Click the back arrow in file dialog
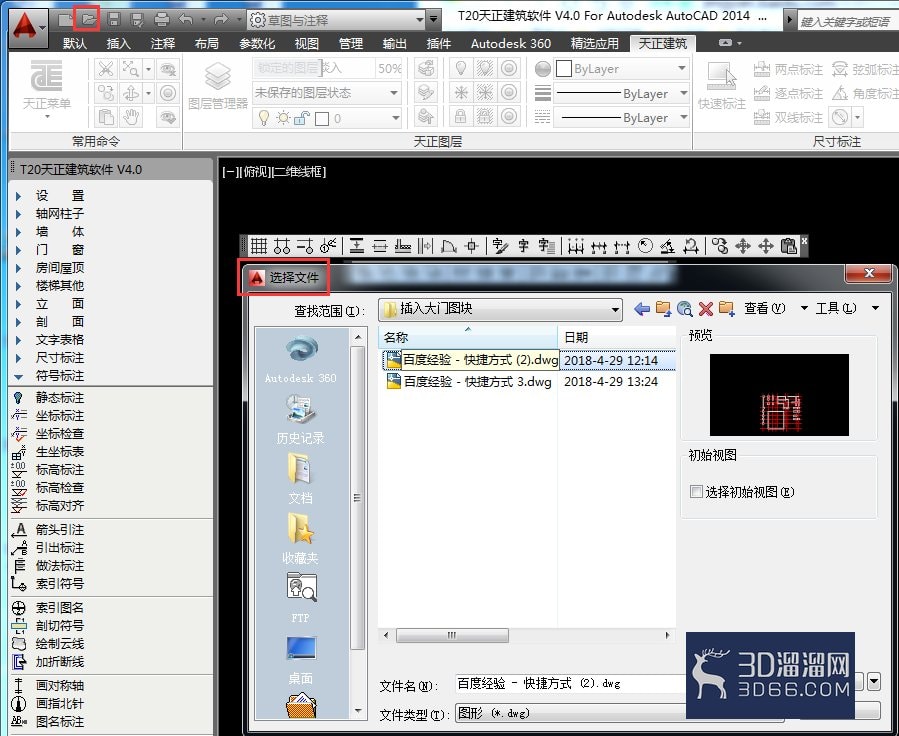This screenshot has height=736, width=899. click(x=642, y=309)
